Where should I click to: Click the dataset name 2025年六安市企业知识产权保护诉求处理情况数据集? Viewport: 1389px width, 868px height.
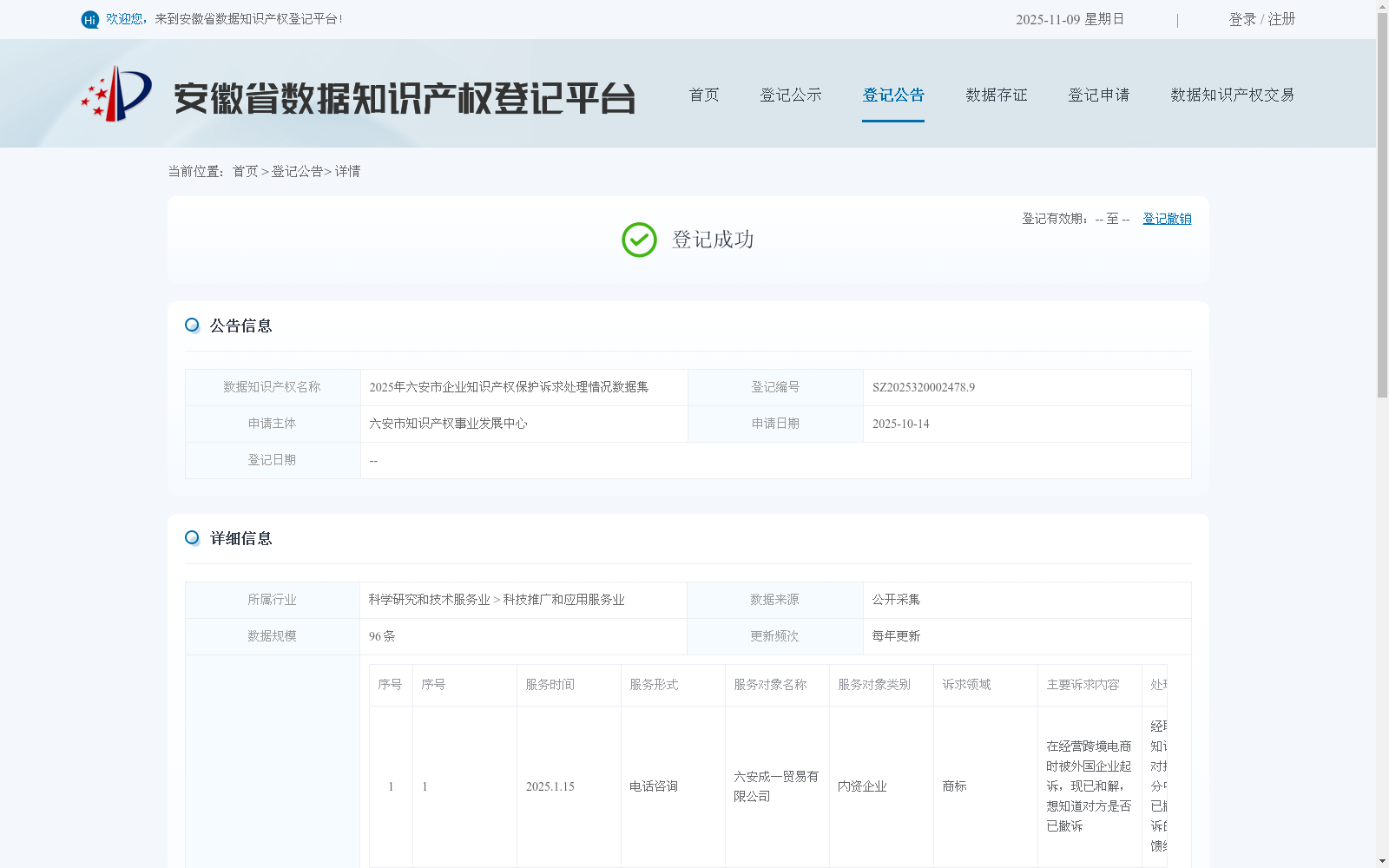click(x=509, y=387)
